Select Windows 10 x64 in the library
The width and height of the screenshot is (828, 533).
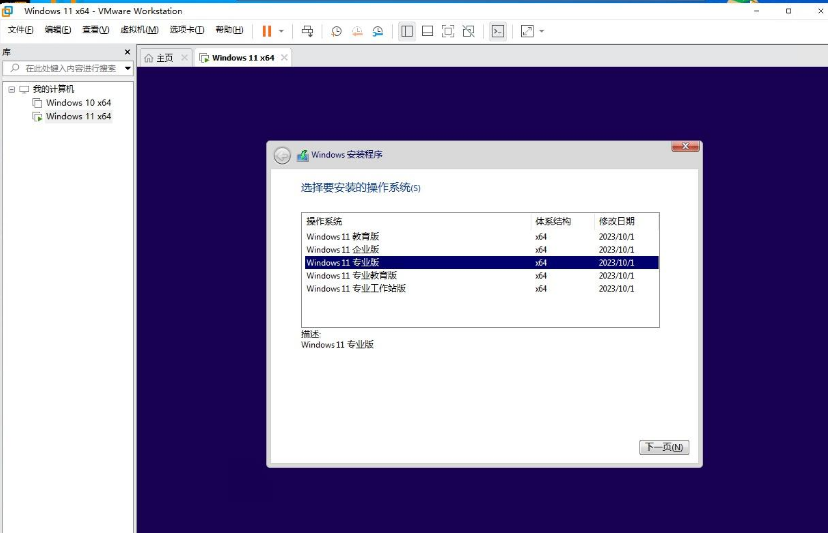point(78,102)
